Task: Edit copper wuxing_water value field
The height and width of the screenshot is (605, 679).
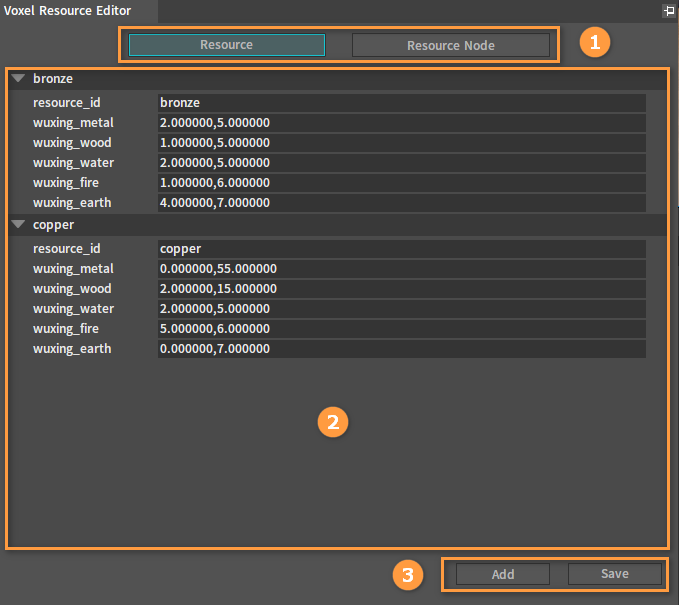Action: coord(402,308)
